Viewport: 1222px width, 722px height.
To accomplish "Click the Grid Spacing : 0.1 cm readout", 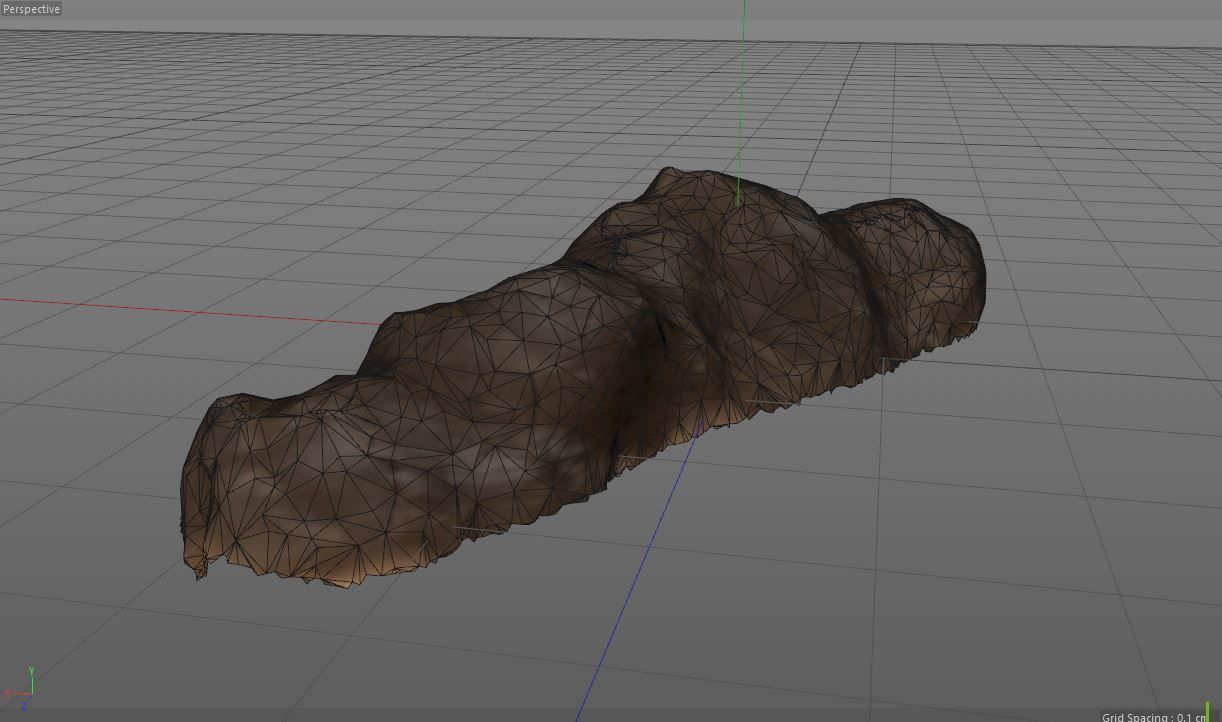I will (x=1153, y=716).
